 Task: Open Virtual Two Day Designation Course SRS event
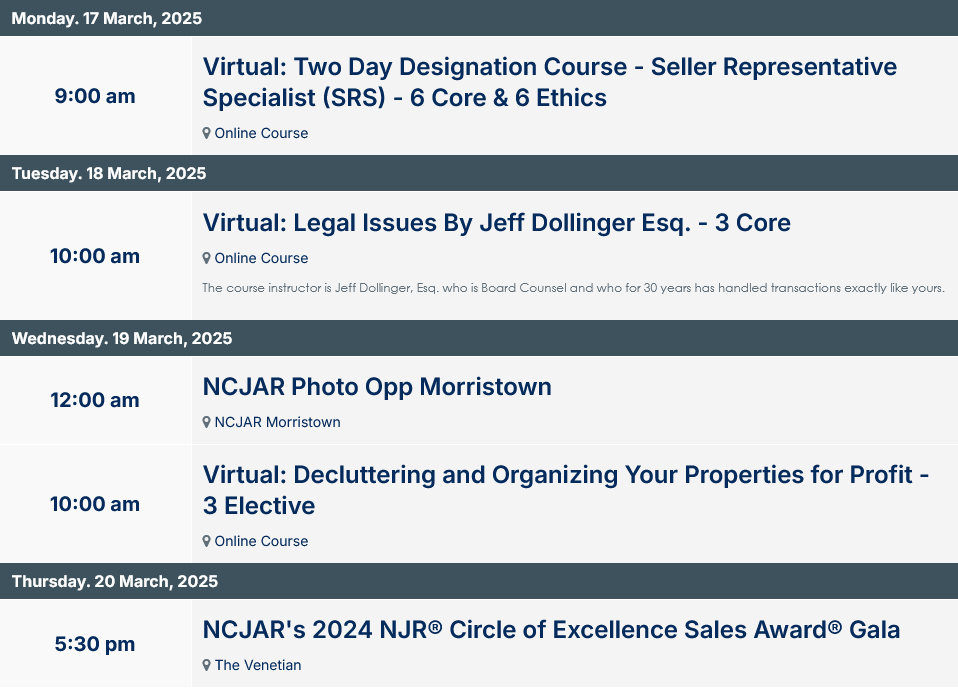tap(549, 82)
